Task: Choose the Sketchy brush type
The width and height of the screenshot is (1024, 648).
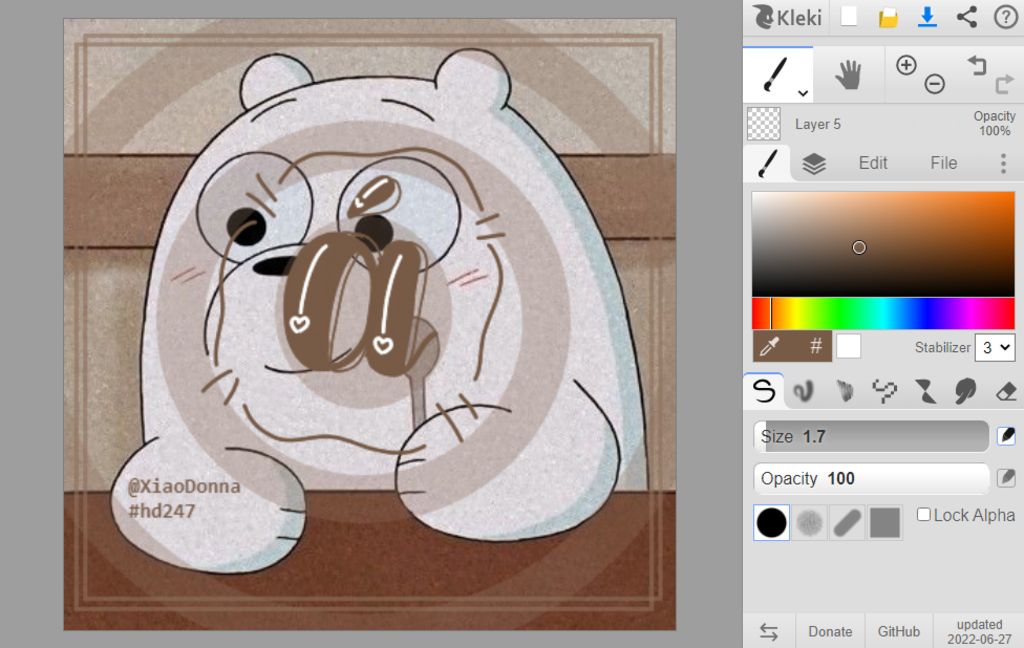Action: click(x=844, y=391)
